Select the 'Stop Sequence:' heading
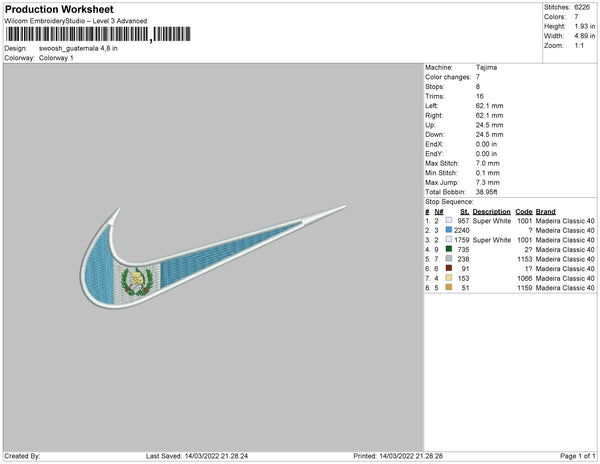Image resolution: width=600 pixels, height=464 pixels. click(449, 202)
